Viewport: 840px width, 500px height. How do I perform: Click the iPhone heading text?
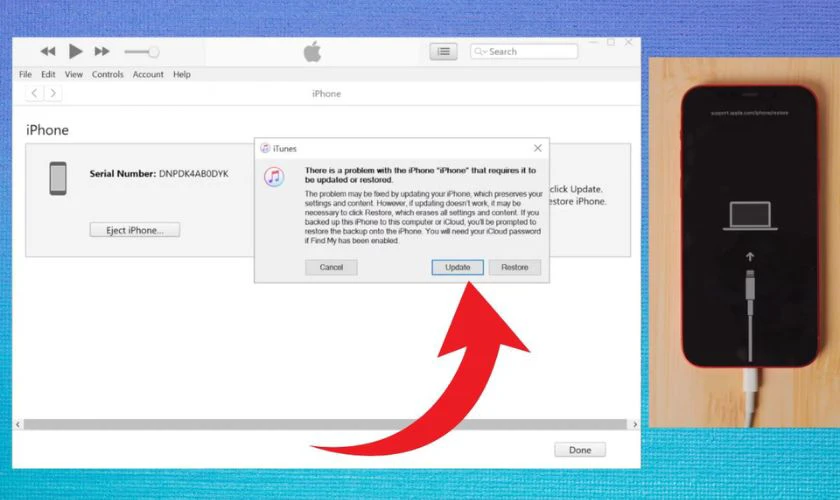(x=47, y=130)
